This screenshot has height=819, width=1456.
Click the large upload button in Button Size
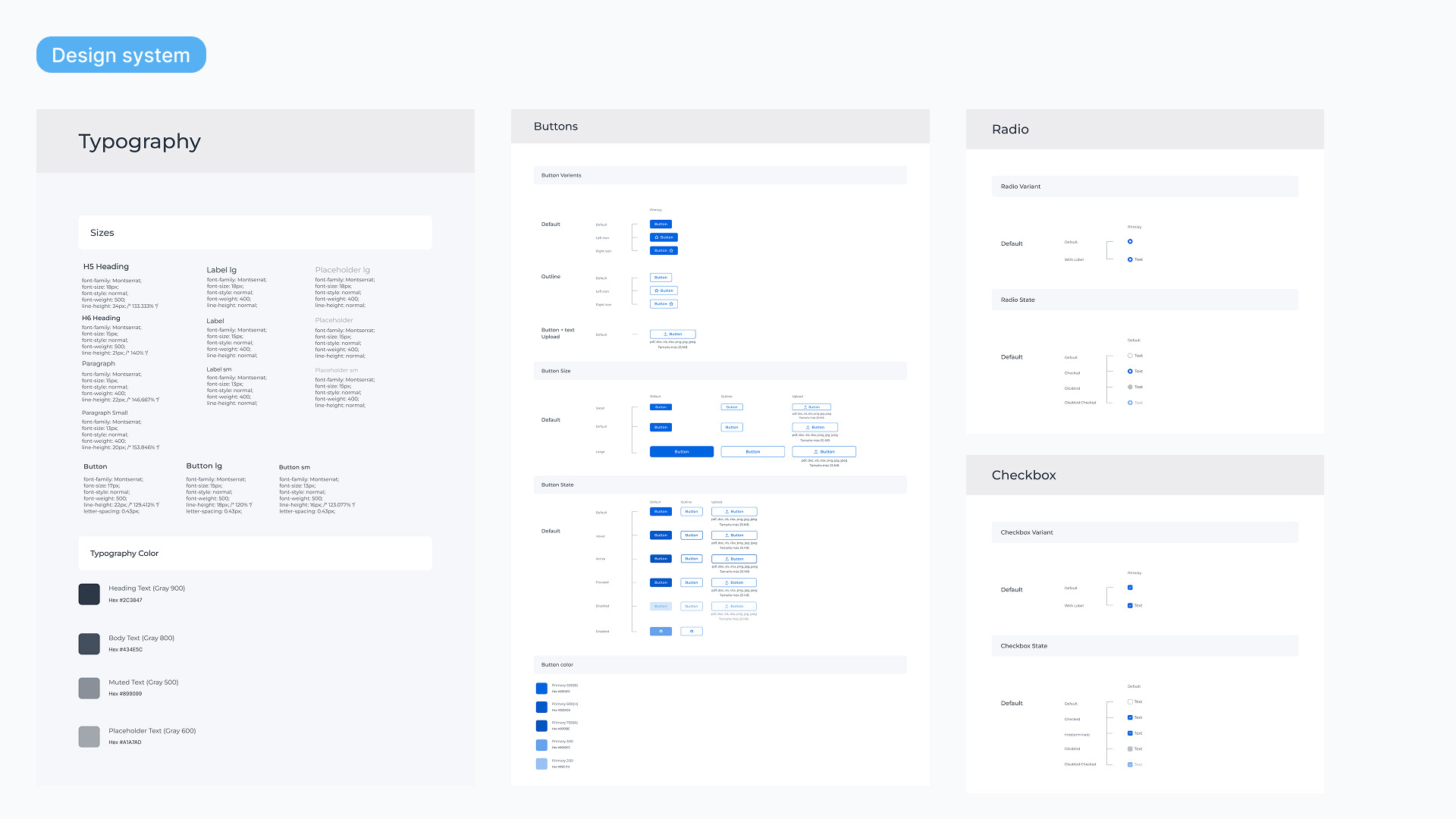coord(824,451)
